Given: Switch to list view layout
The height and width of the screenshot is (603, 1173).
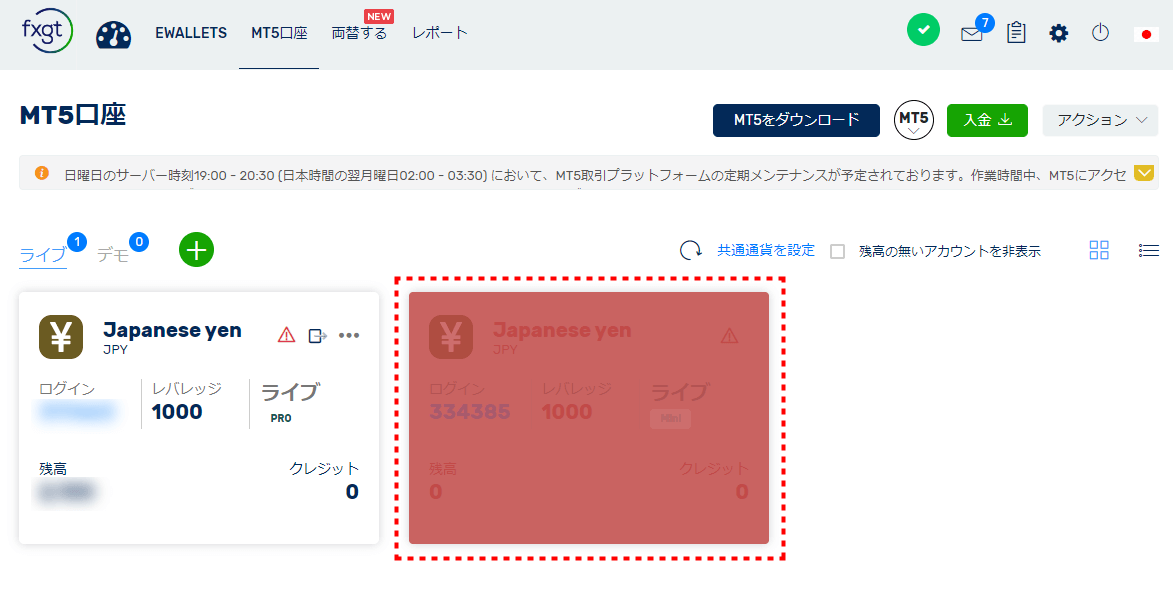Looking at the screenshot, I should tap(1148, 250).
